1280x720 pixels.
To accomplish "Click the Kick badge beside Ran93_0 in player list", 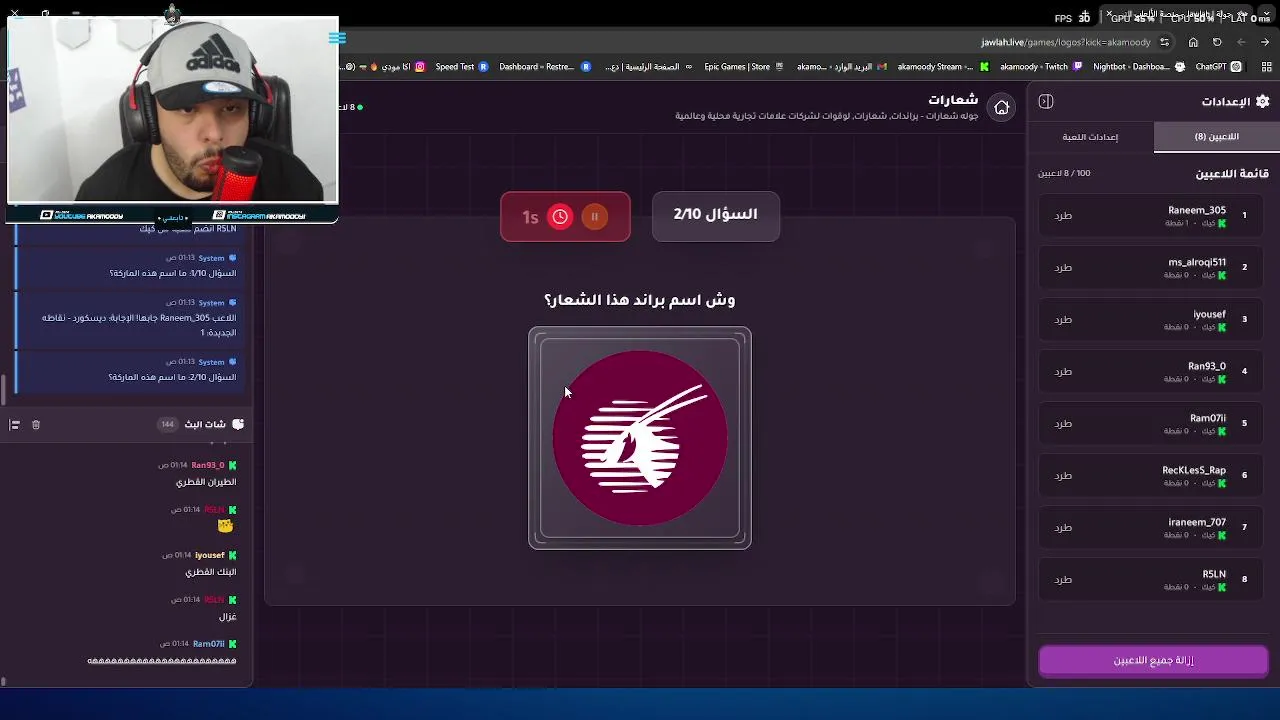I will pos(1222,379).
